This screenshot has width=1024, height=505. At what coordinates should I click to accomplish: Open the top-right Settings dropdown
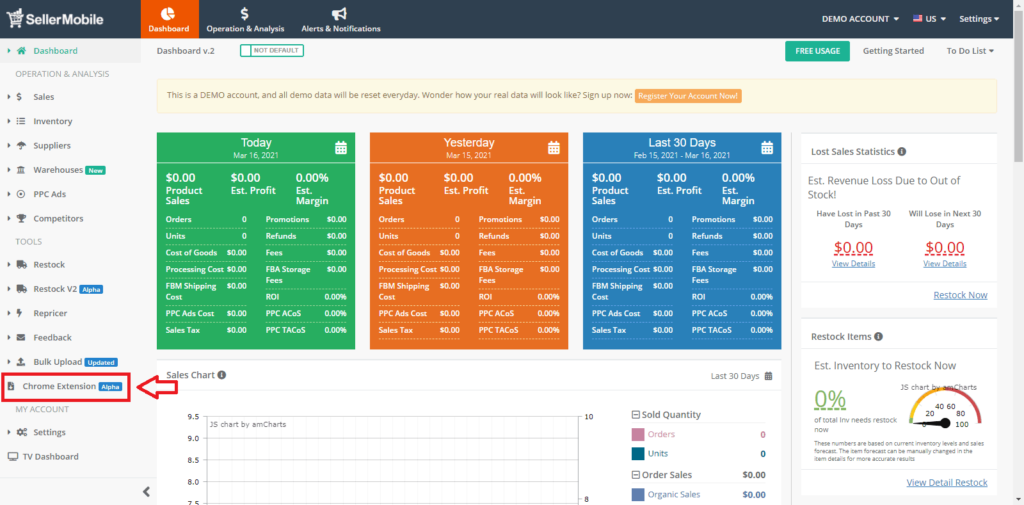(x=979, y=19)
